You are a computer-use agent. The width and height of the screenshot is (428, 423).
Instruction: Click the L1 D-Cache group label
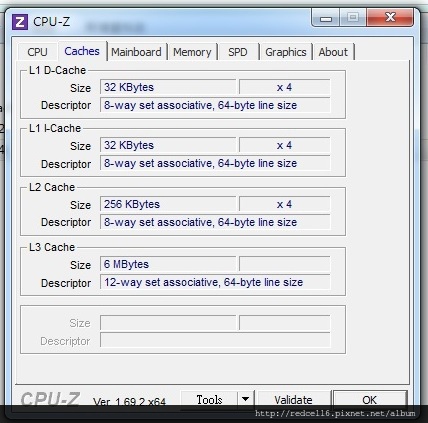pyautogui.click(x=57, y=70)
